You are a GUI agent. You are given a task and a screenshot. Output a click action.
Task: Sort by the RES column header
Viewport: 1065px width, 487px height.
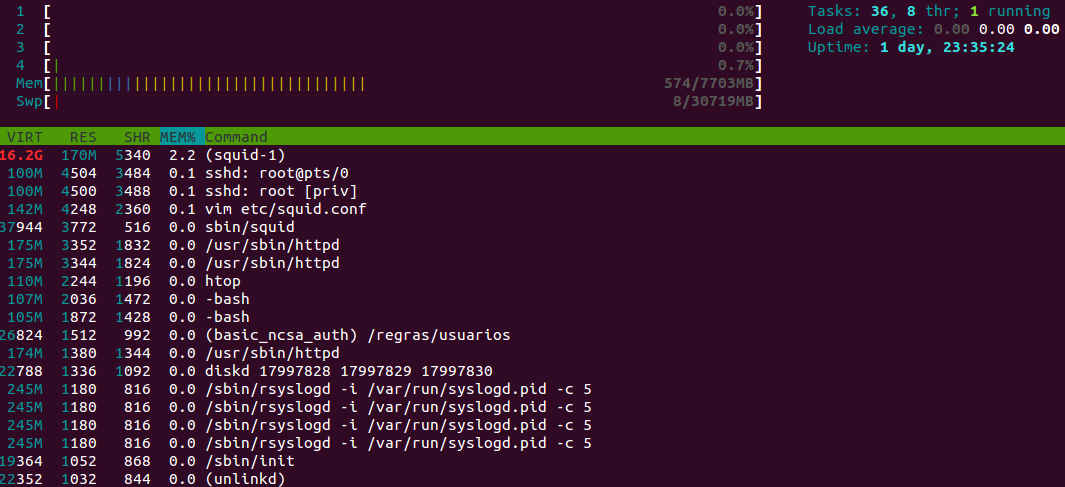tap(83, 137)
